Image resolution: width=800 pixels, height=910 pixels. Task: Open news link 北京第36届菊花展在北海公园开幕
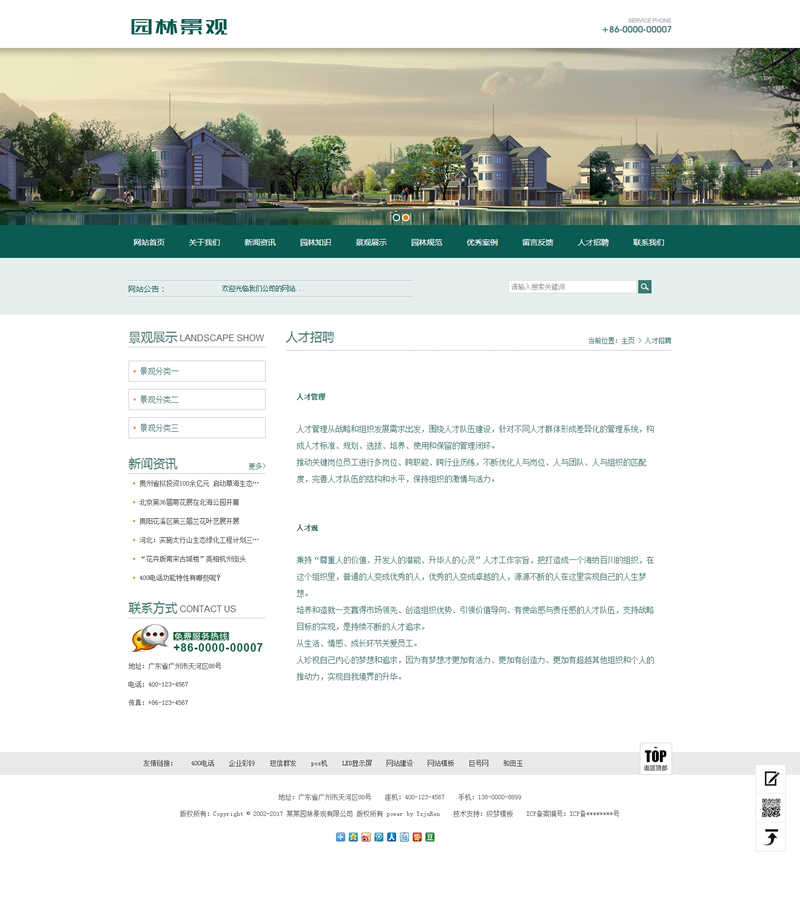point(189,502)
